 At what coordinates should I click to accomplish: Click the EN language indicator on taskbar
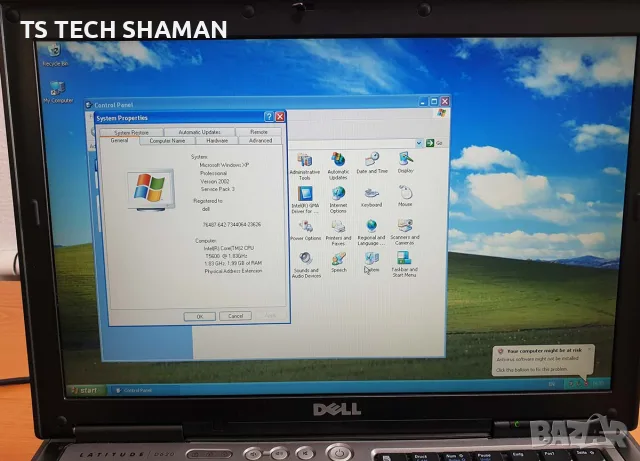pyautogui.click(x=551, y=384)
